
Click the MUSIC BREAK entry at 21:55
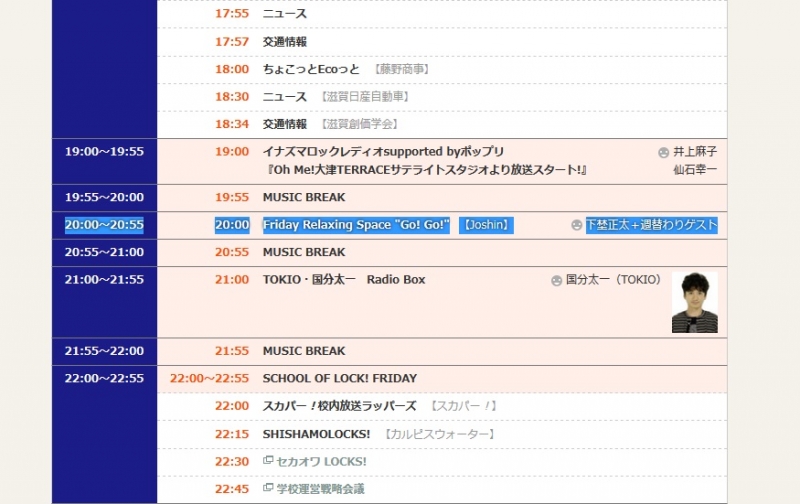click(x=303, y=351)
